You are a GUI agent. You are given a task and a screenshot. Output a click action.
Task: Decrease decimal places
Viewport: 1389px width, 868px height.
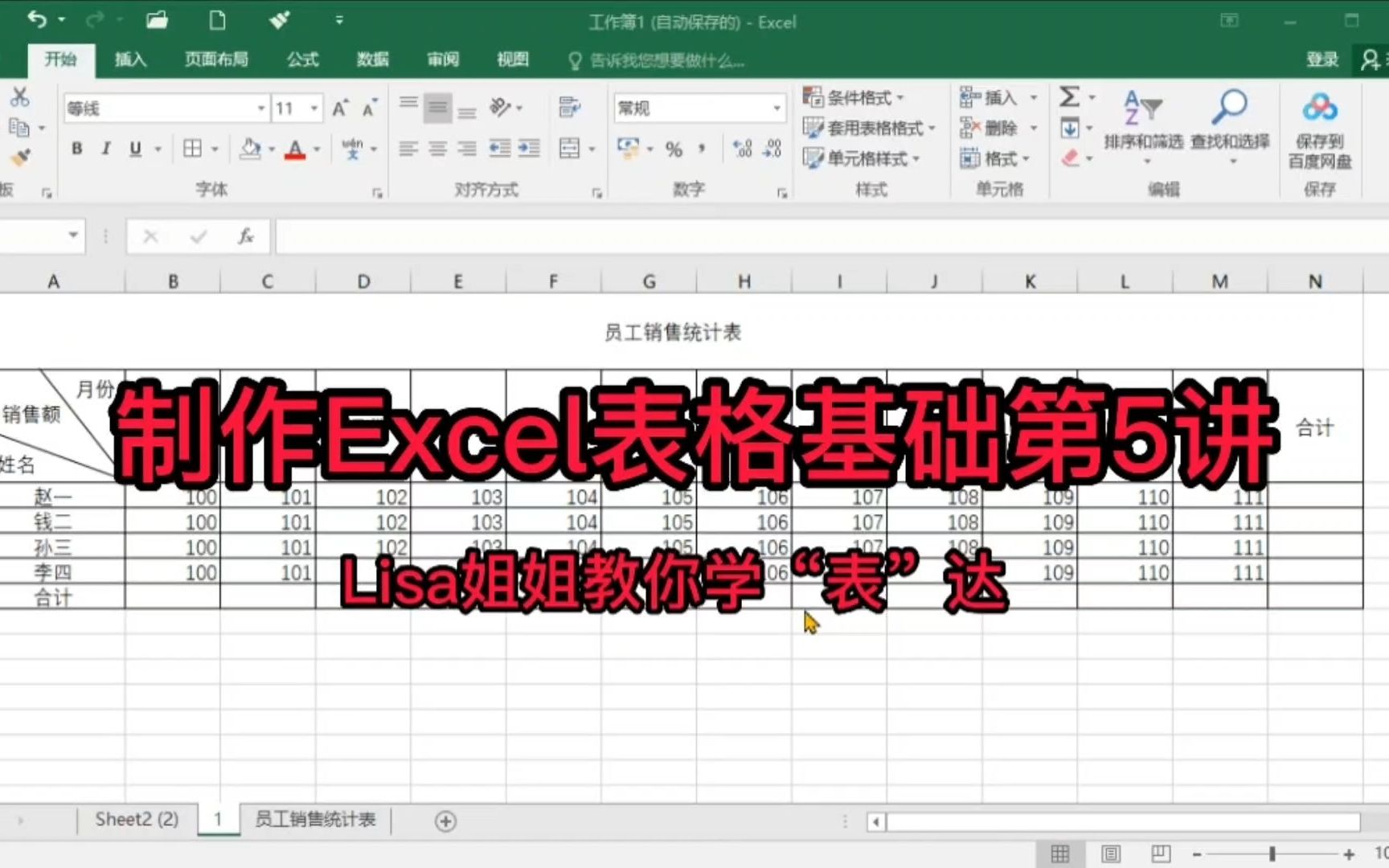[772, 149]
